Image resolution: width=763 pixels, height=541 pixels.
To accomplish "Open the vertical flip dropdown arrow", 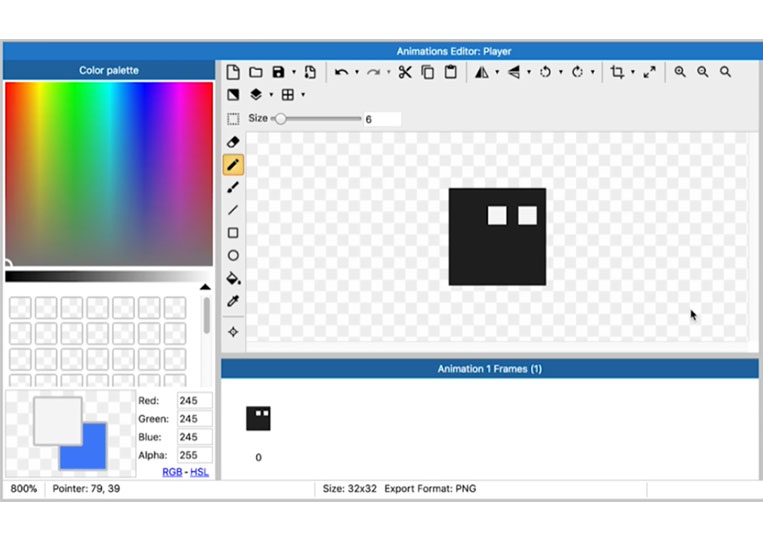I will [529, 72].
